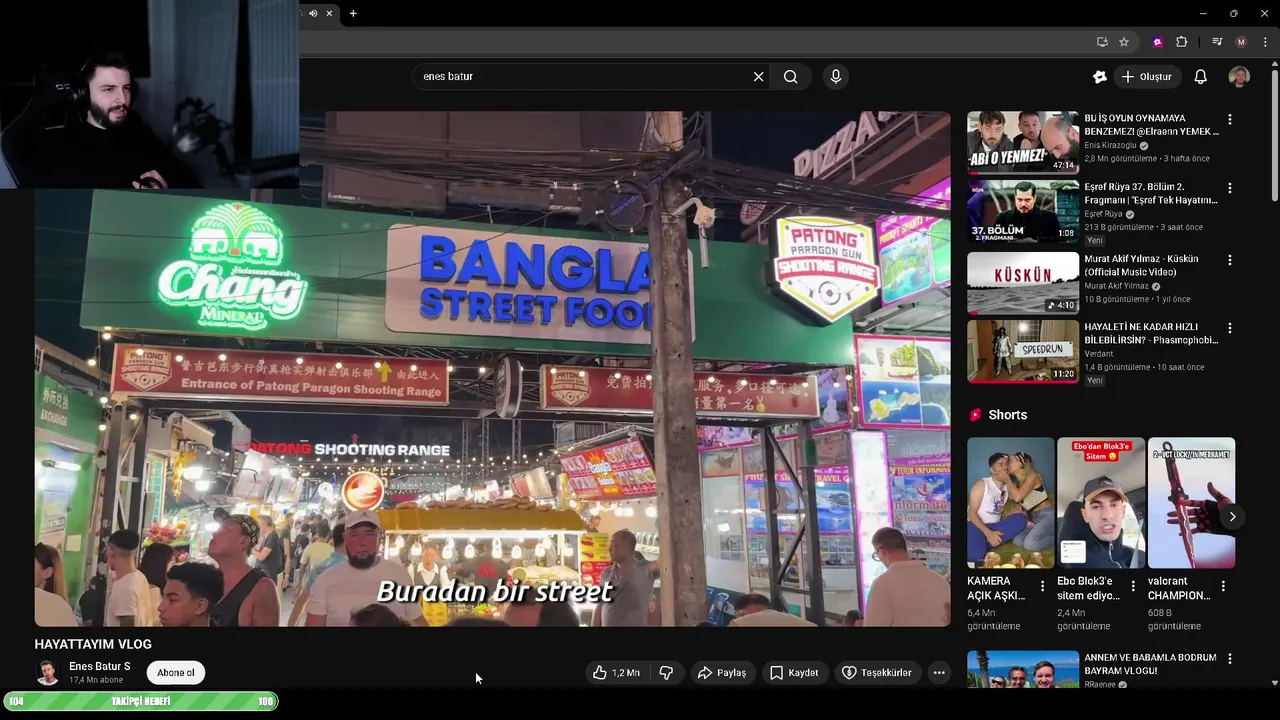The height and width of the screenshot is (720, 1280).
Task: Click the video player area
Action: [x=492, y=368]
